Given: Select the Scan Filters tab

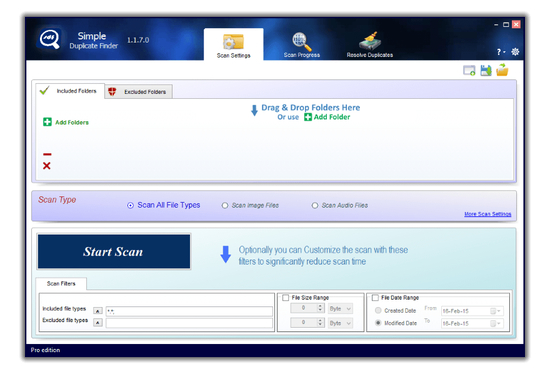Looking at the screenshot, I should coord(61,283).
